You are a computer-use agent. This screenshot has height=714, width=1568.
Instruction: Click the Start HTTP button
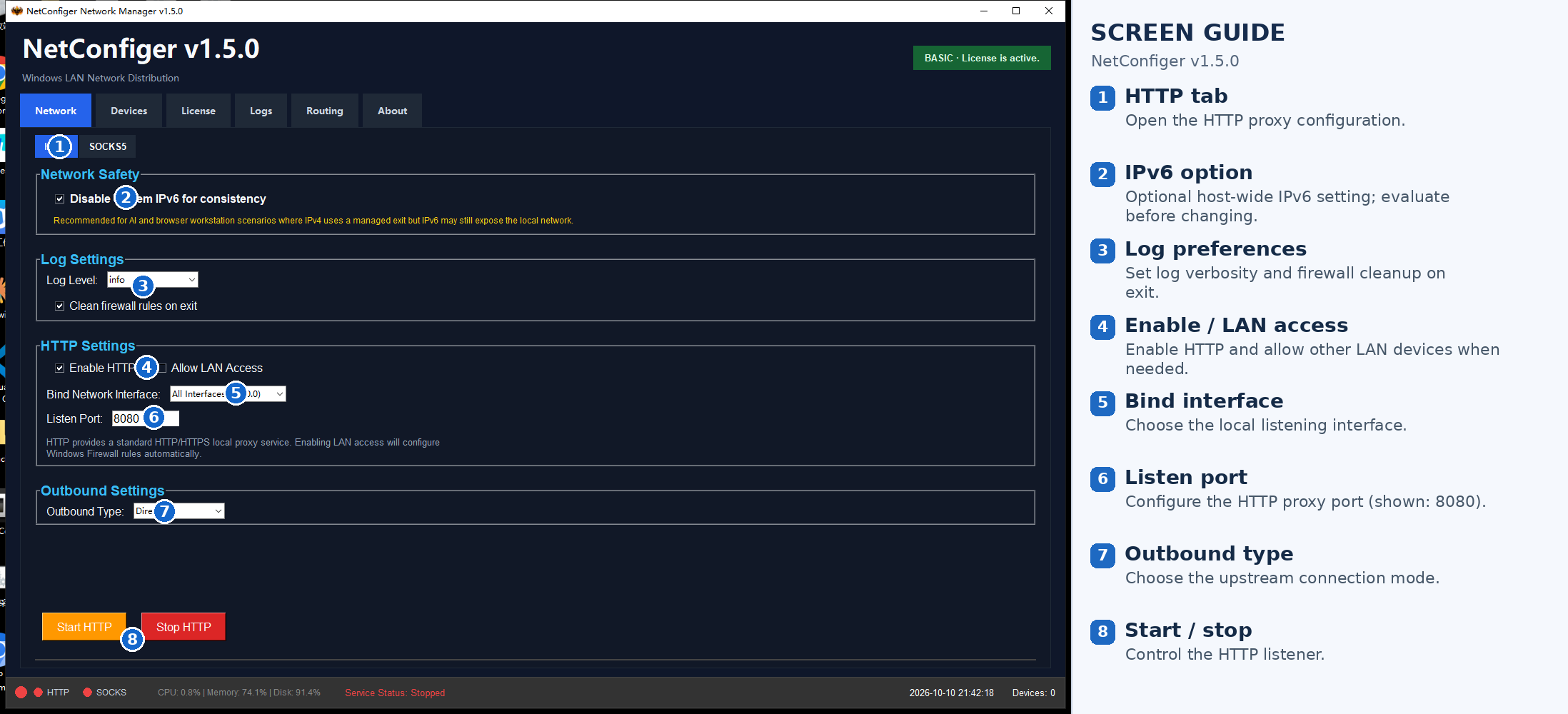[x=84, y=626]
